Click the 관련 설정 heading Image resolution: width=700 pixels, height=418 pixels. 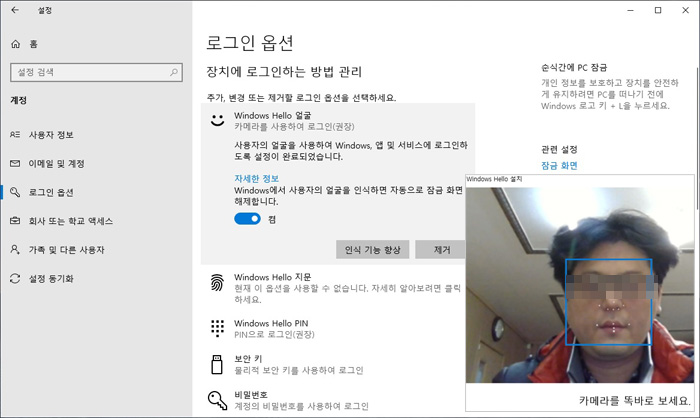(559, 149)
